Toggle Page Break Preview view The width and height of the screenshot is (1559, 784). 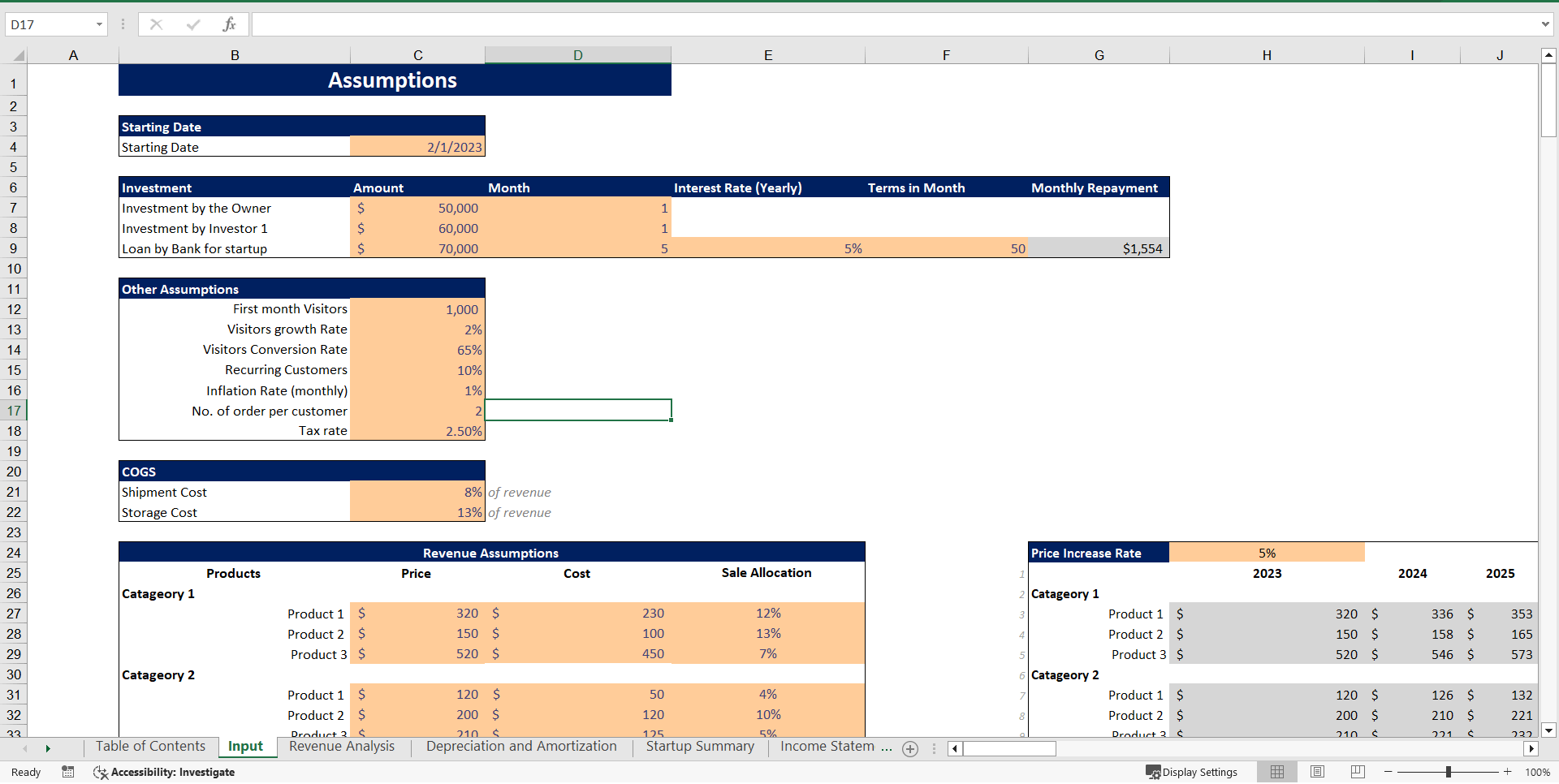(x=1357, y=772)
